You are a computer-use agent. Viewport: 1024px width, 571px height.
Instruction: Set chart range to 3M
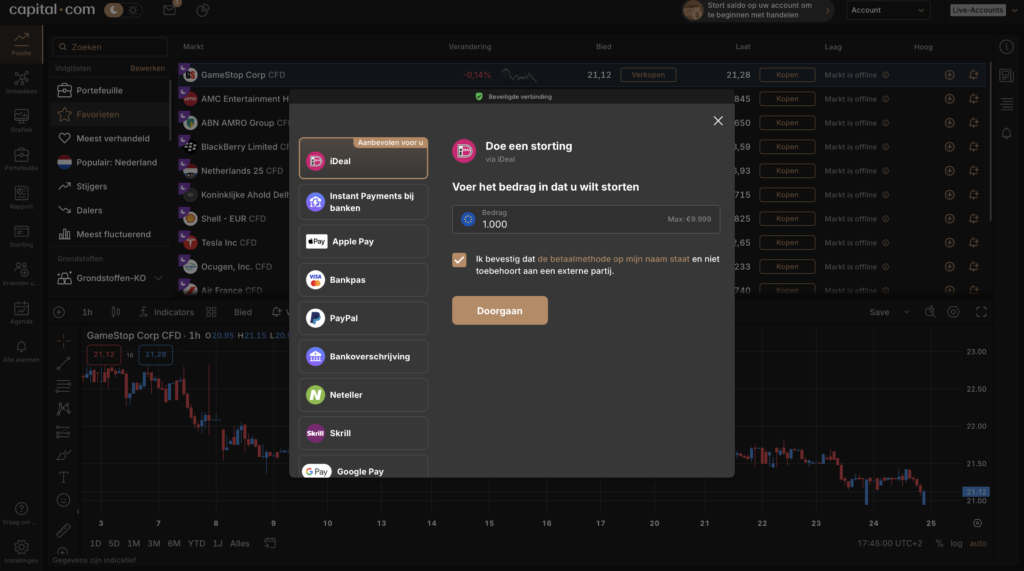click(153, 544)
